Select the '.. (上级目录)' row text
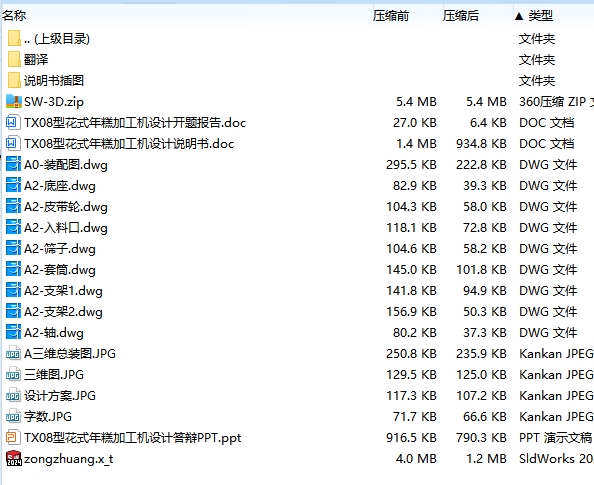The image size is (594, 485). [x=57, y=39]
